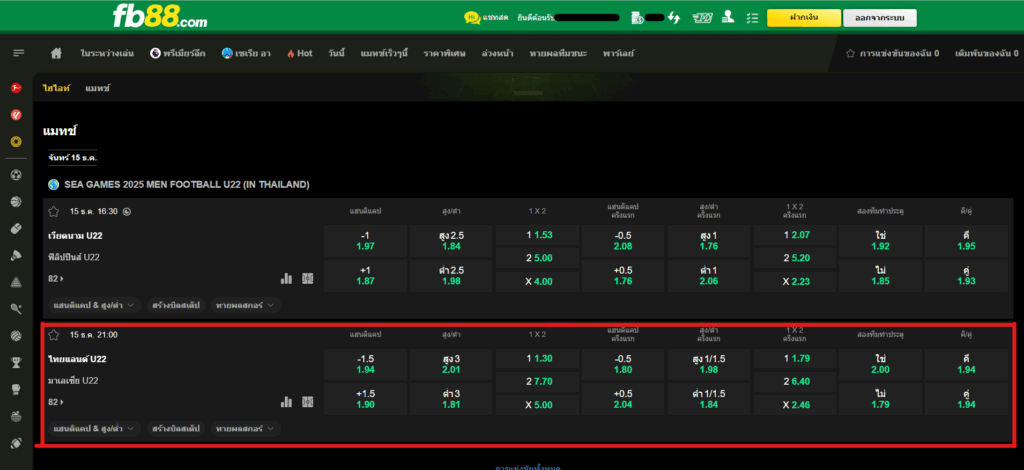Select the trophy outrights icon

coord(16,362)
